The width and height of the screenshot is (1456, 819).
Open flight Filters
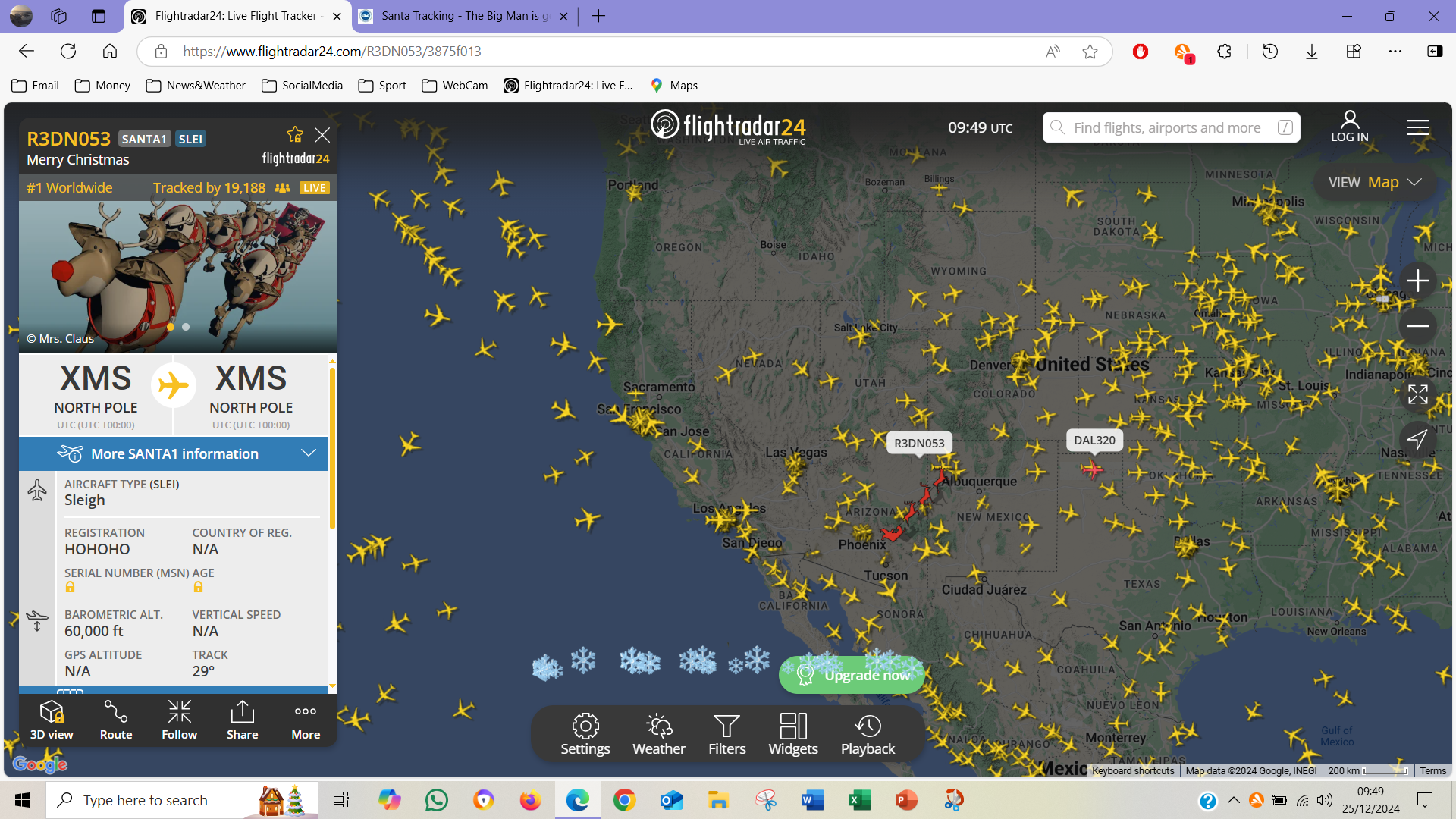tap(726, 734)
